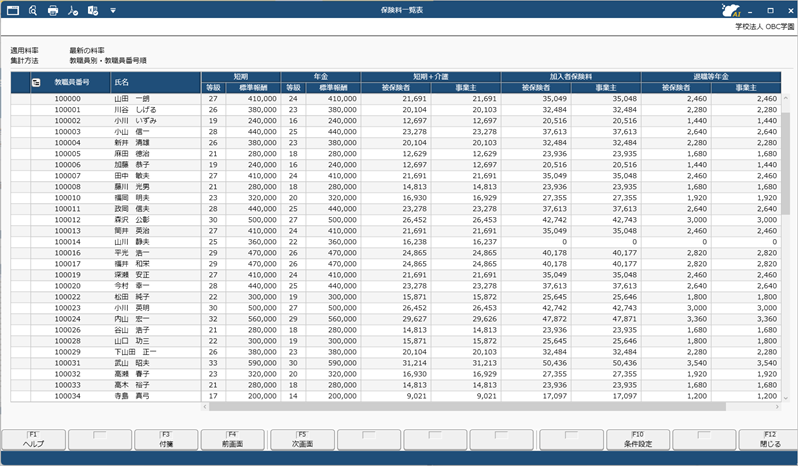
Task: Click the PDF export icon
Action: [72, 10]
